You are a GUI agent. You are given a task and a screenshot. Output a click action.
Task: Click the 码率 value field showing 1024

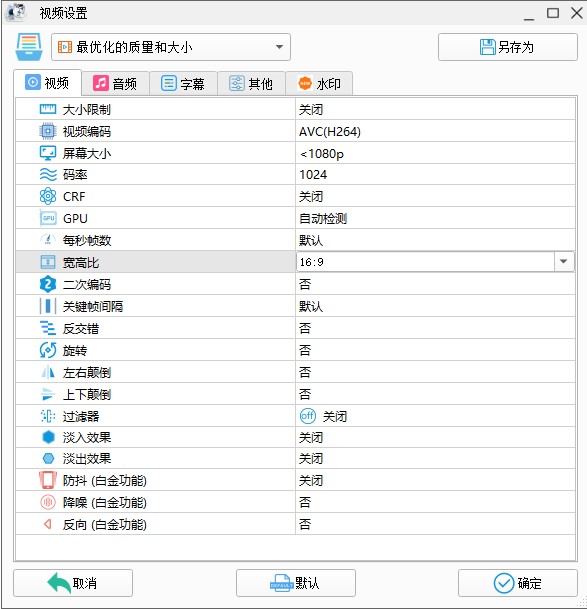435,175
